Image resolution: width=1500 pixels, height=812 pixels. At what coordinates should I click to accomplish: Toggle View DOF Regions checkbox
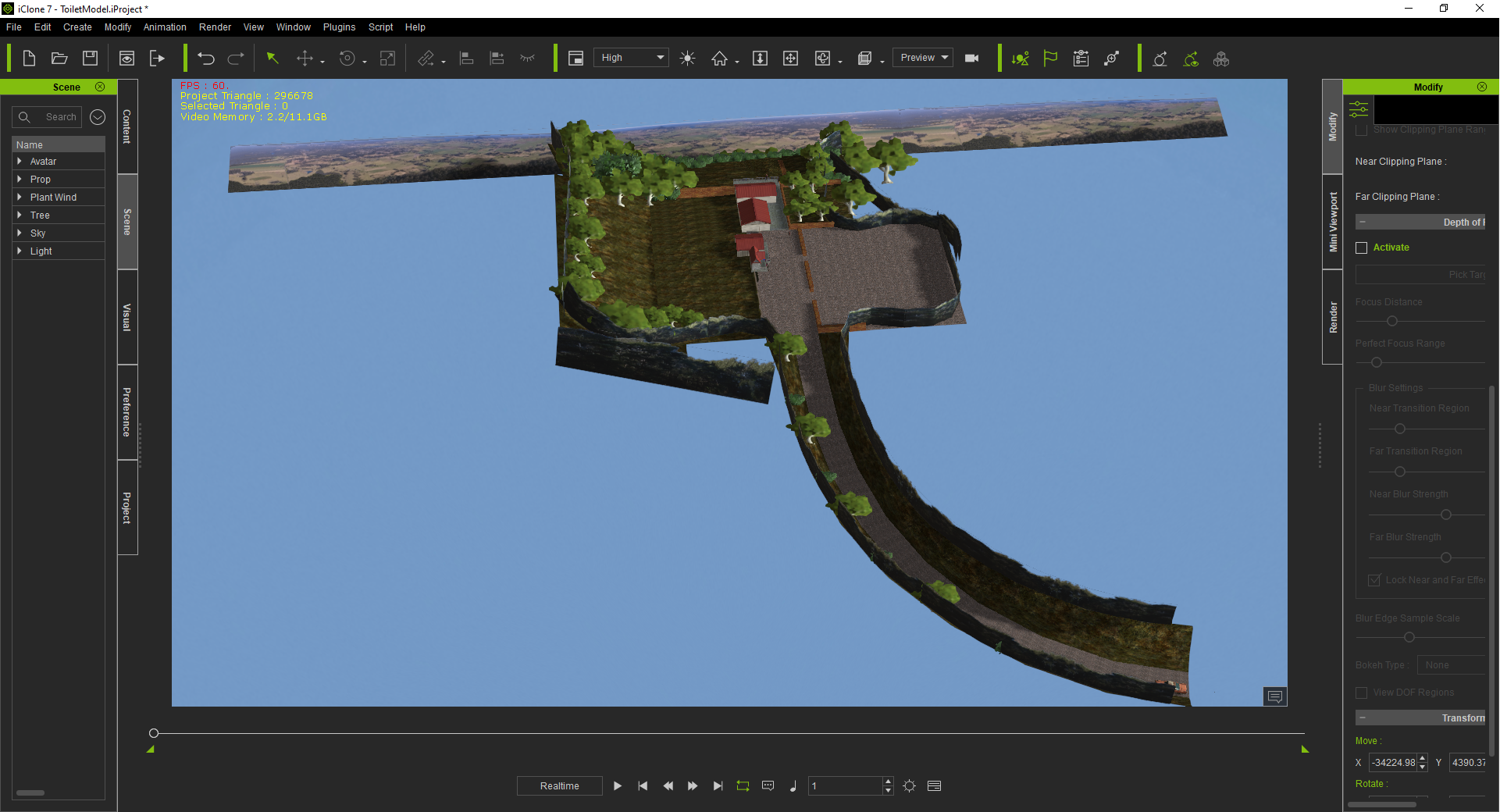point(1362,693)
